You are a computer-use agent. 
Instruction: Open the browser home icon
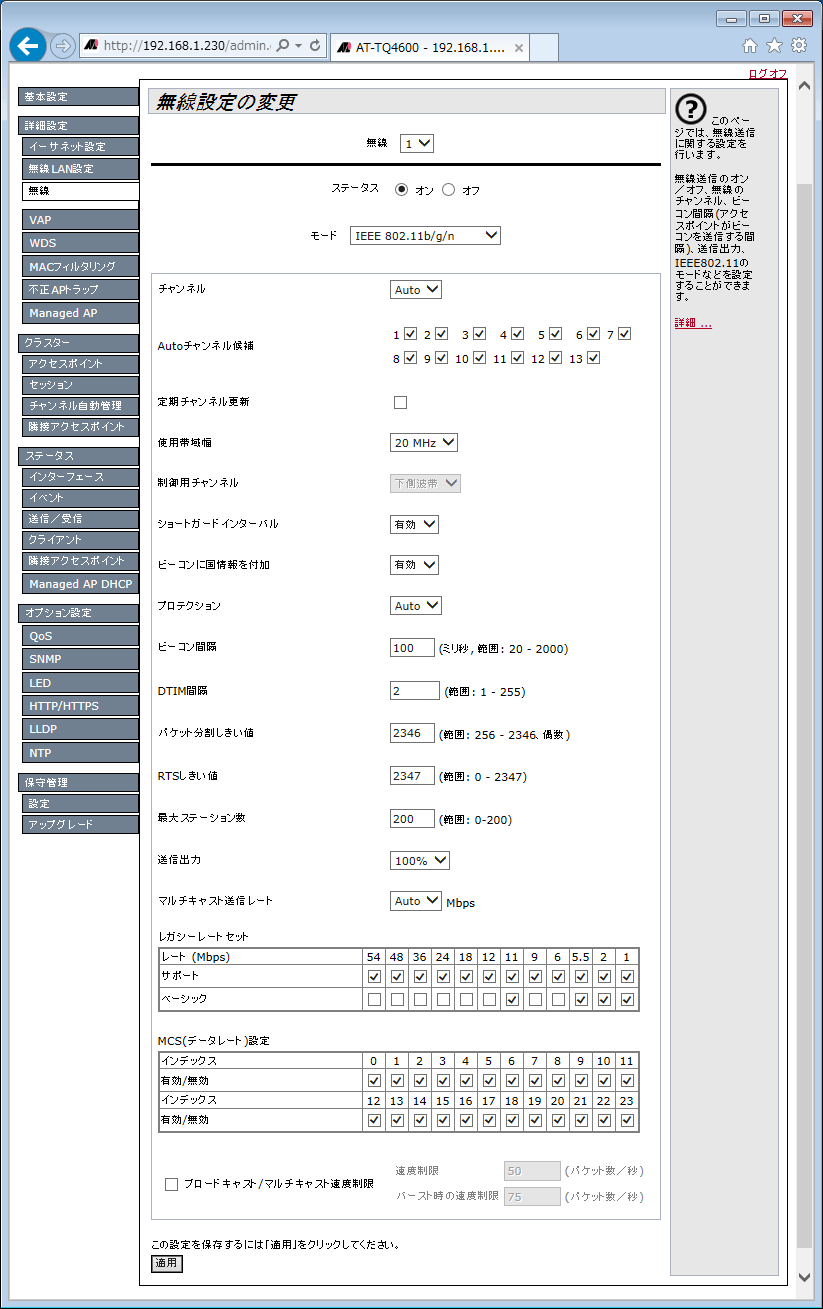coord(751,45)
